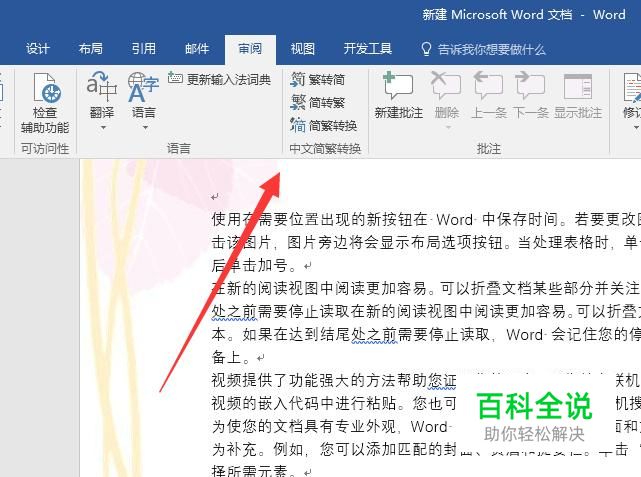Click the word 使用 in the first paragraph
The height and width of the screenshot is (477, 641).
(227, 219)
